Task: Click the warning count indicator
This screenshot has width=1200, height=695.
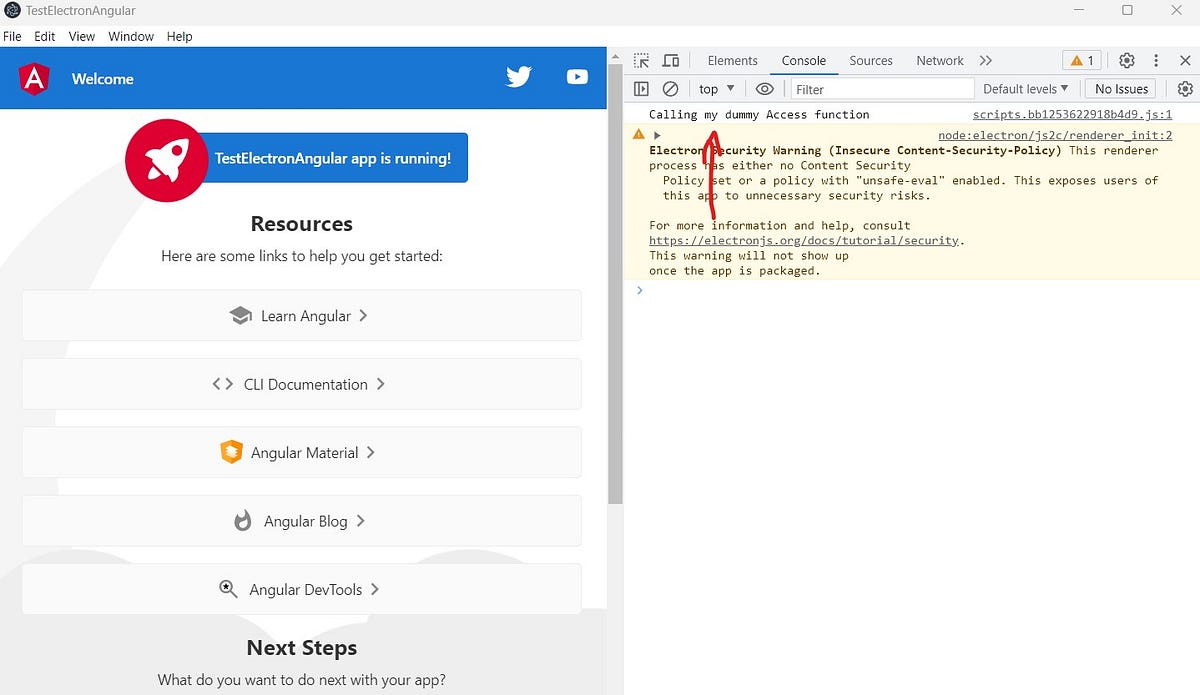Action: [1081, 60]
